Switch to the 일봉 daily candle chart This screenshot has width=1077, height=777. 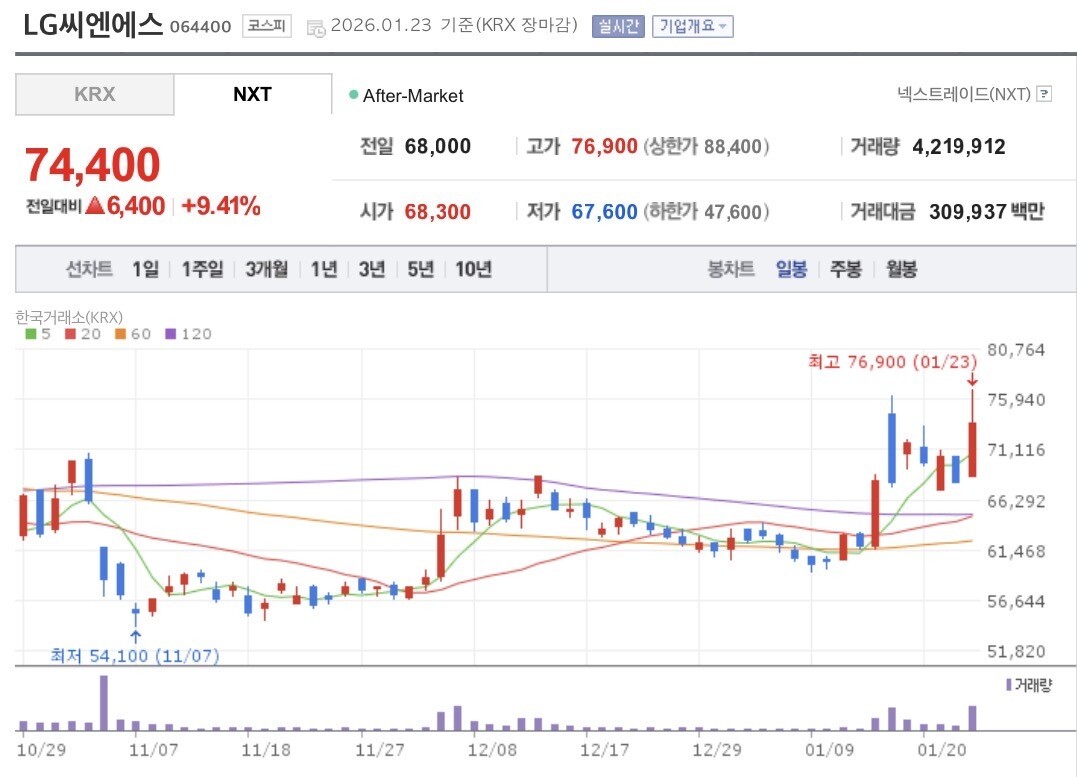coord(791,269)
